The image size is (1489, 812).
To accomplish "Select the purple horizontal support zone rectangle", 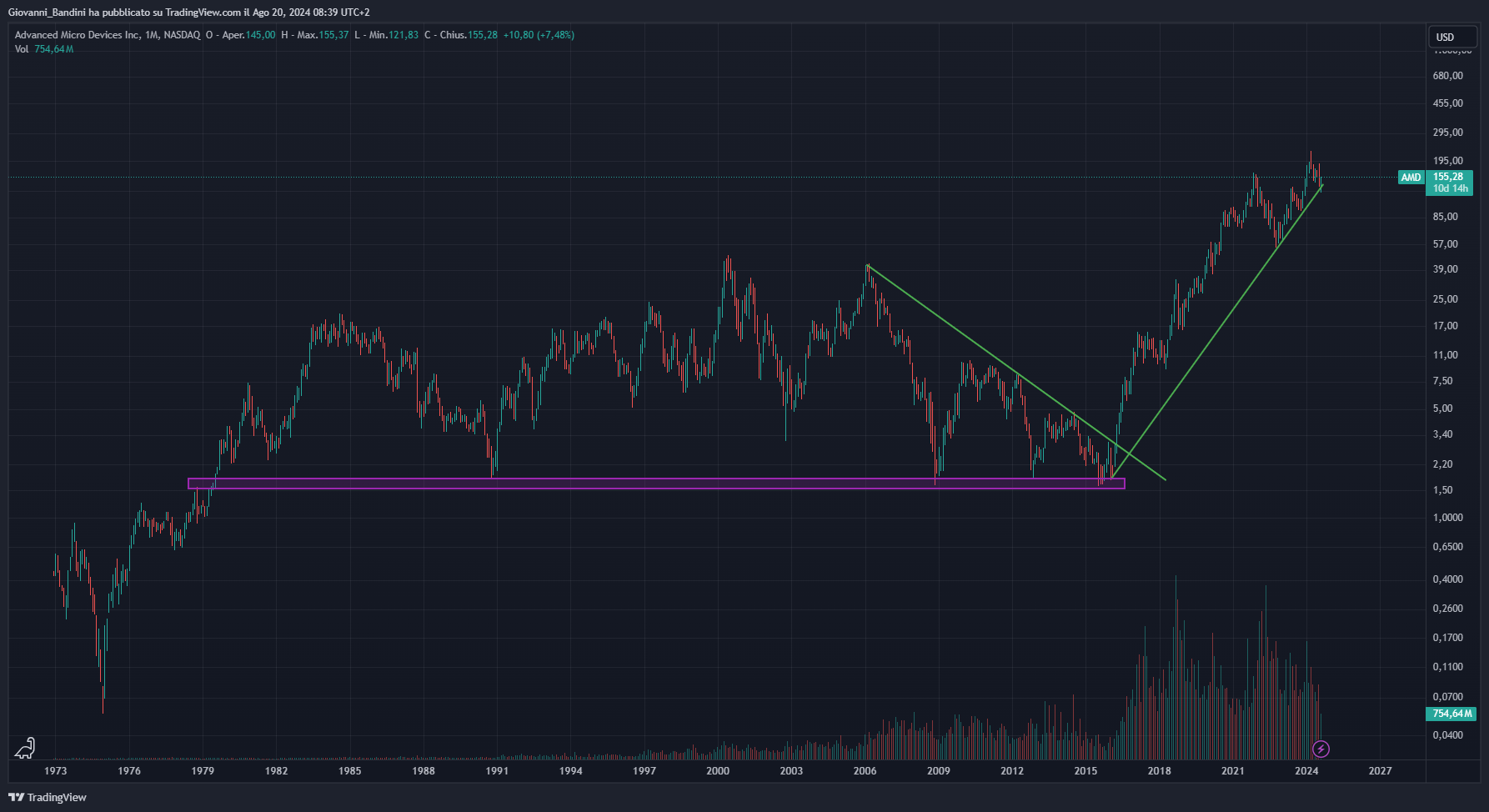I will (x=656, y=484).
